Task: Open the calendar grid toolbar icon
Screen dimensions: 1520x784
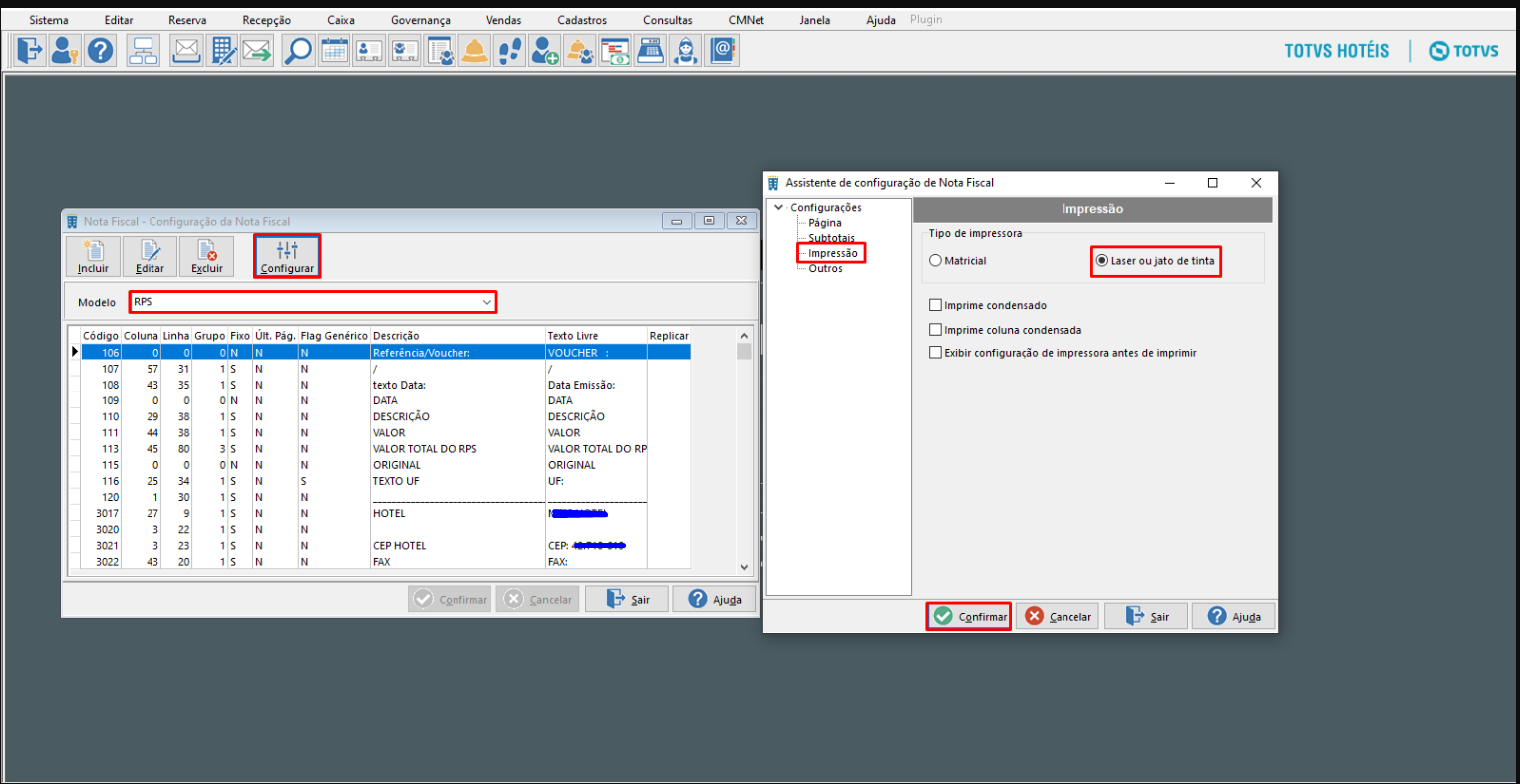Action: [334, 50]
